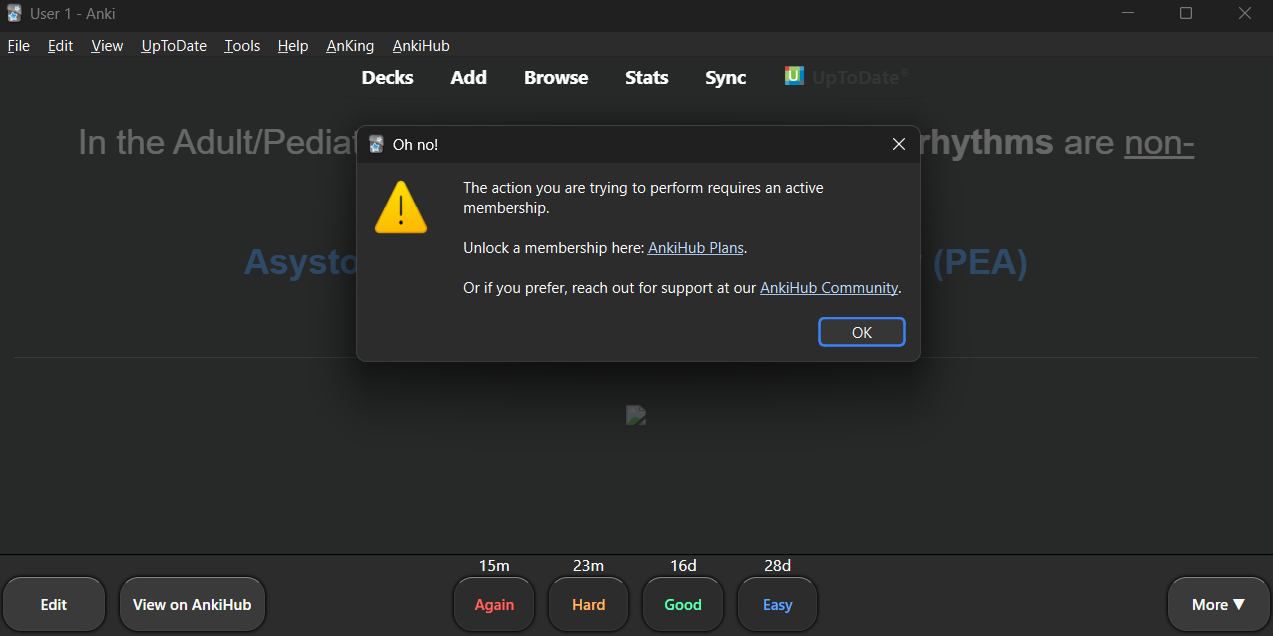
Task: Close the Oh no! dialog
Action: [x=898, y=144]
